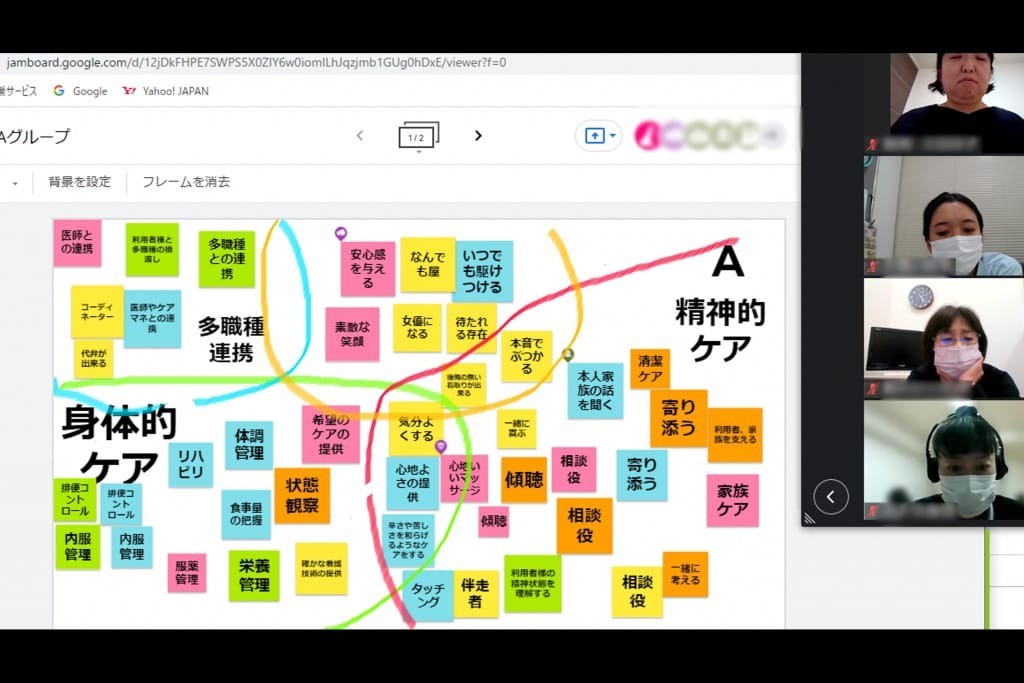Click the purple pin marker above 安心感 note

(341, 233)
